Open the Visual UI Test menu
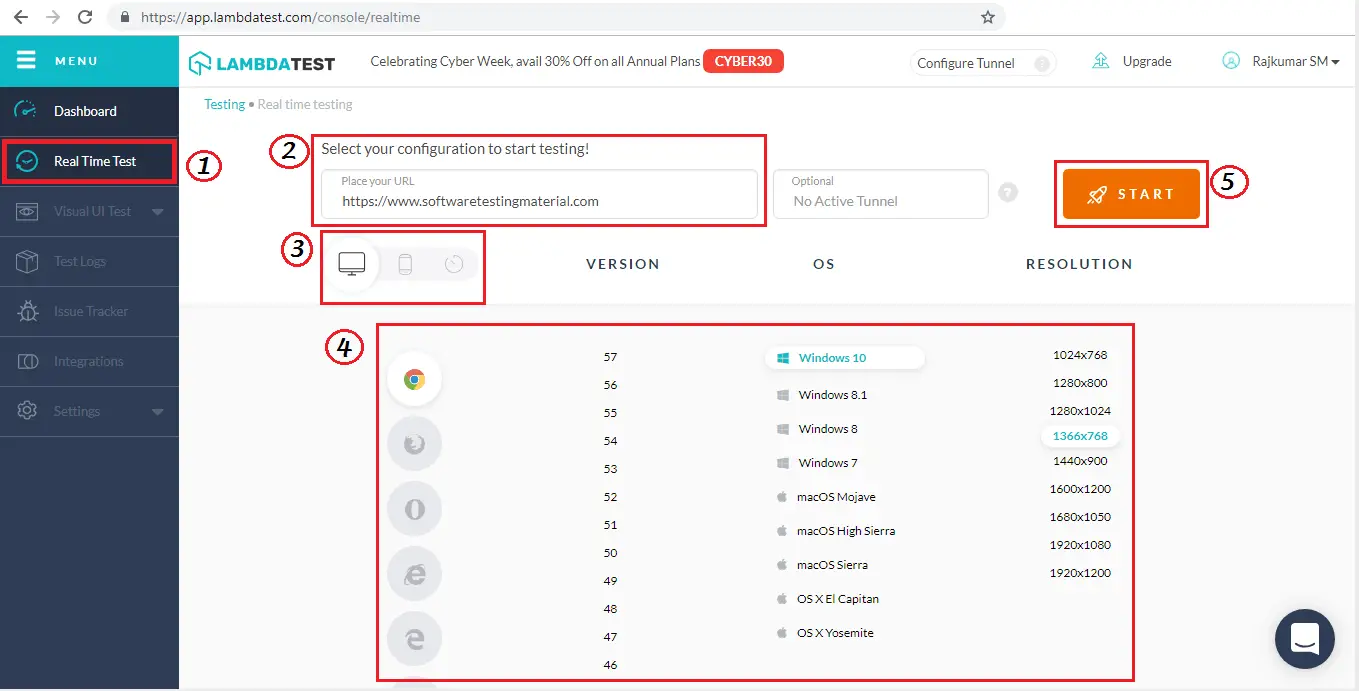Image resolution: width=1359 pixels, height=691 pixels. click(89, 211)
